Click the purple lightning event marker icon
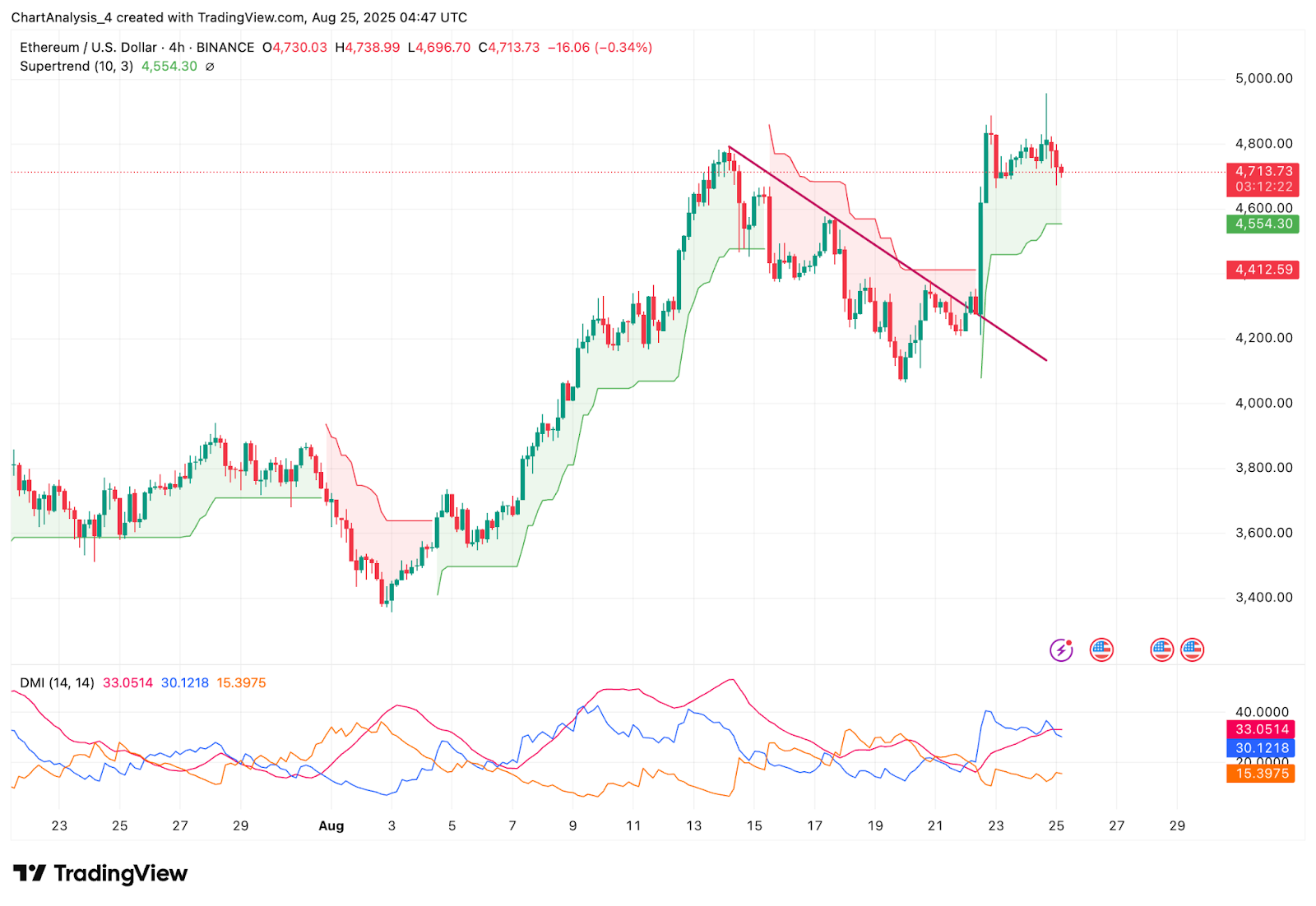Image resolution: width=1316 pixels, height=906 pixels. 1062,649
